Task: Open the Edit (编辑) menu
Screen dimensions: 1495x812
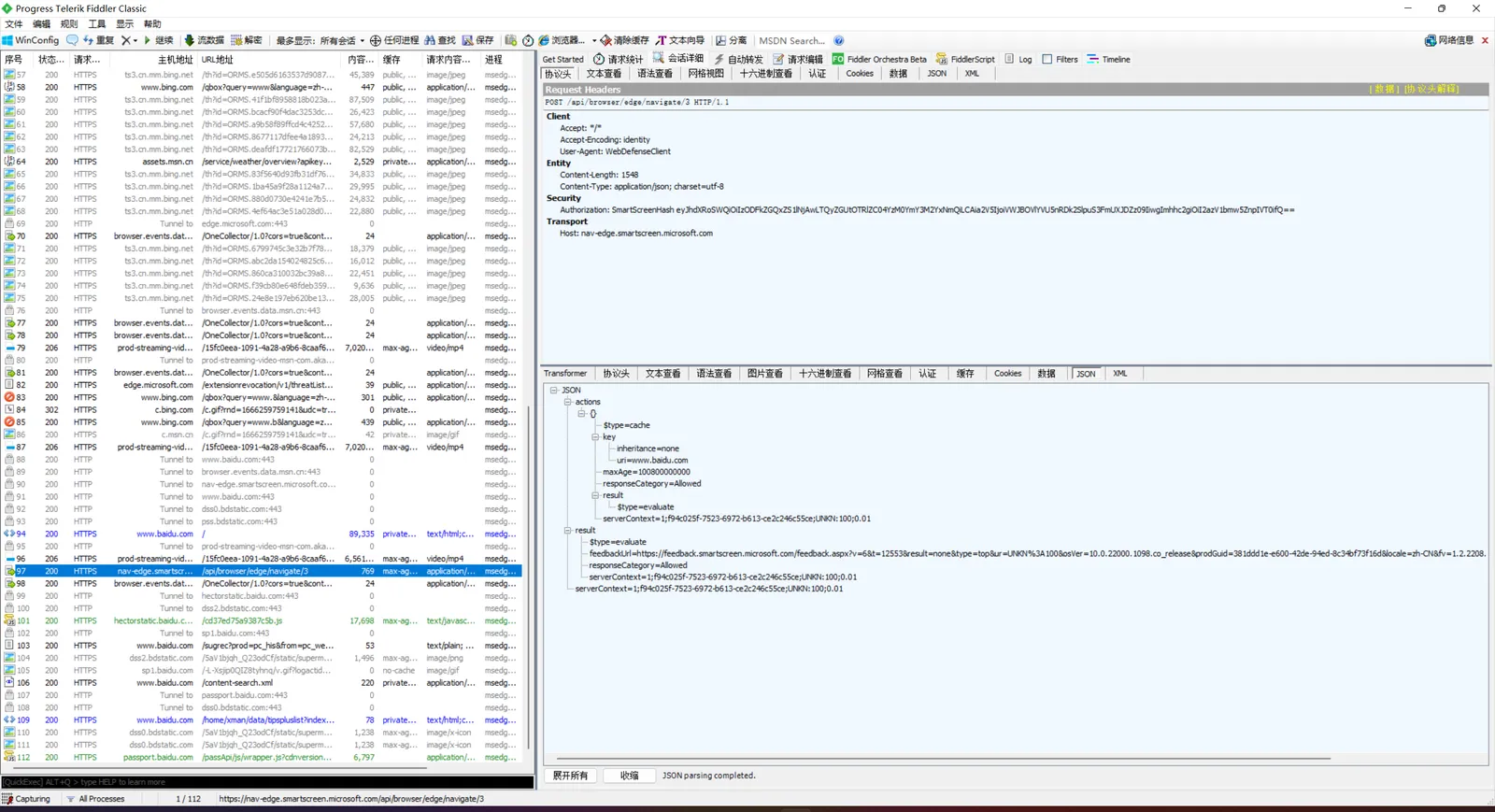Action: tap(42, 24)
